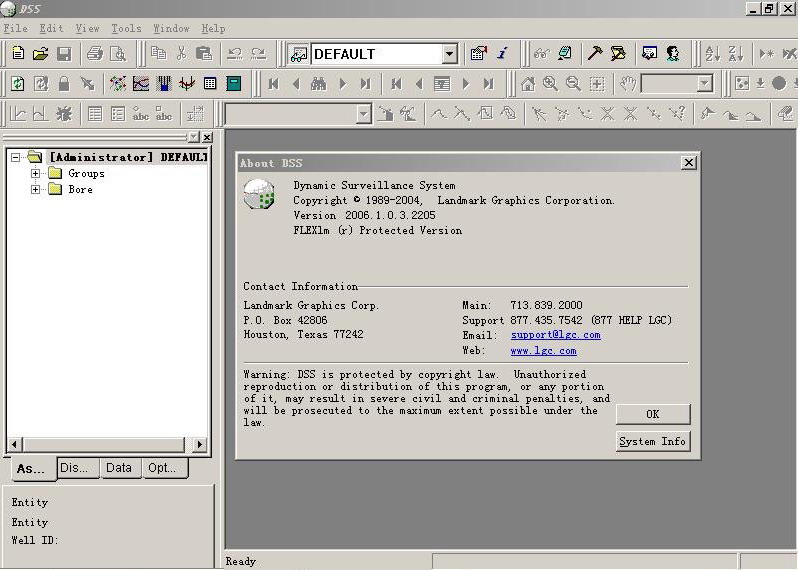Click the green refresh document icon
The height and width of the screenshot is (570, 798).
pos(18,83)
